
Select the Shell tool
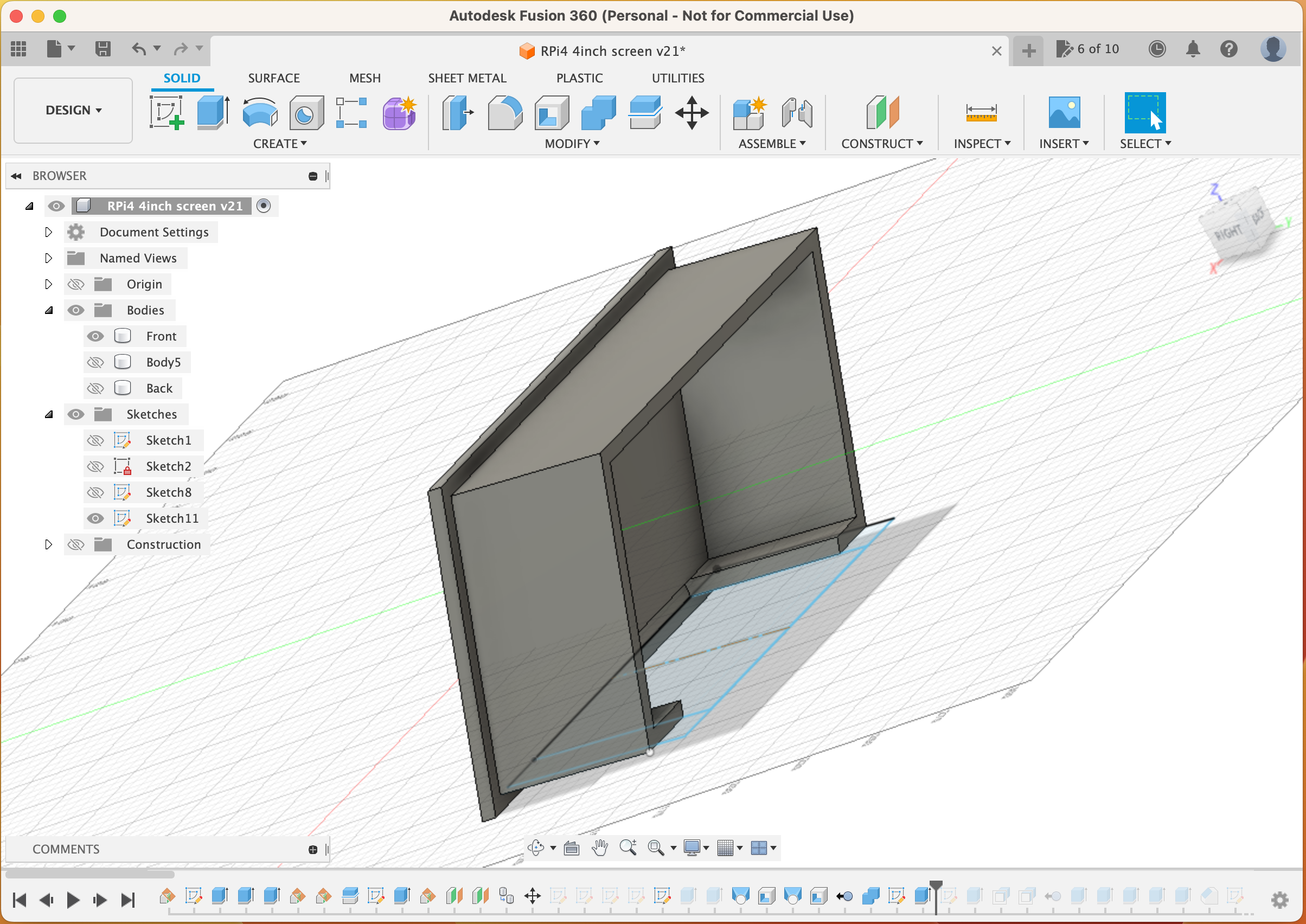pyautogui.click(x=551, y=112)
